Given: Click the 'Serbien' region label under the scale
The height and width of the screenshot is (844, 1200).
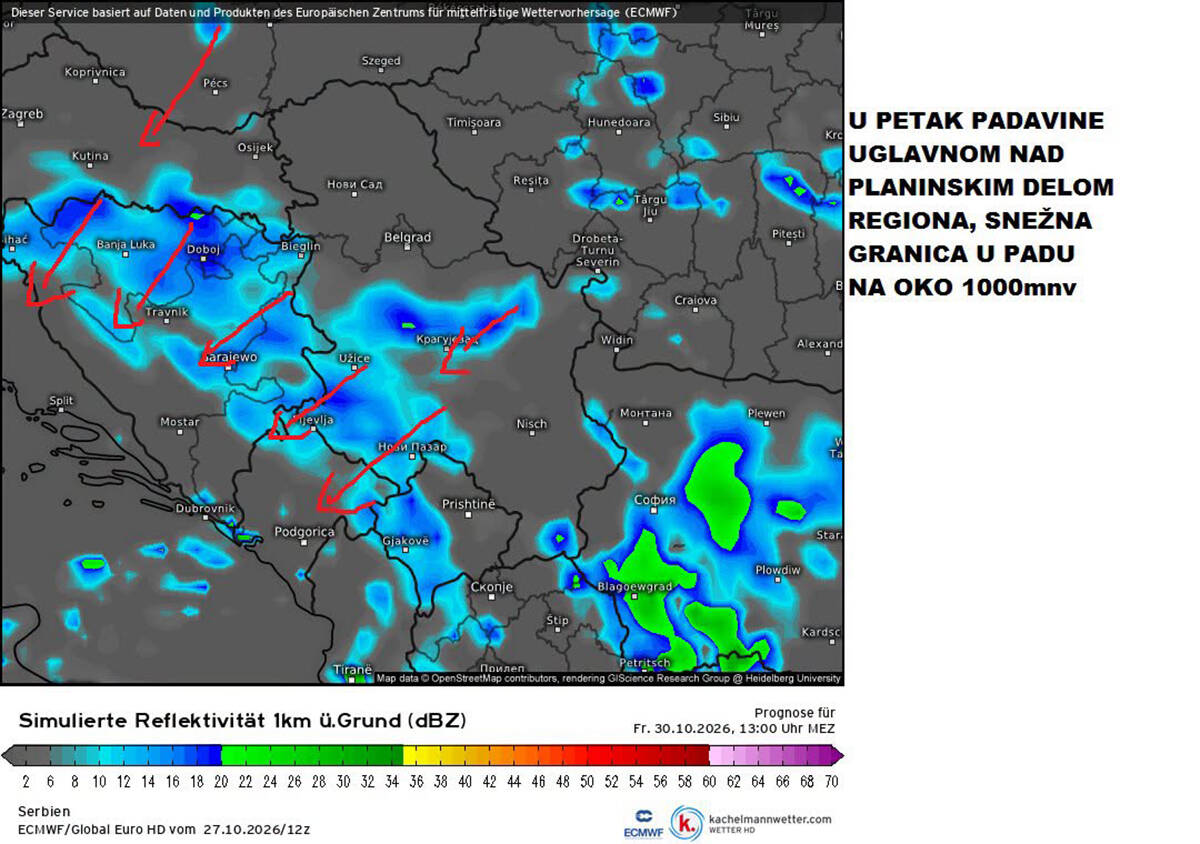Looking at the screenshot, I should 44,812.
